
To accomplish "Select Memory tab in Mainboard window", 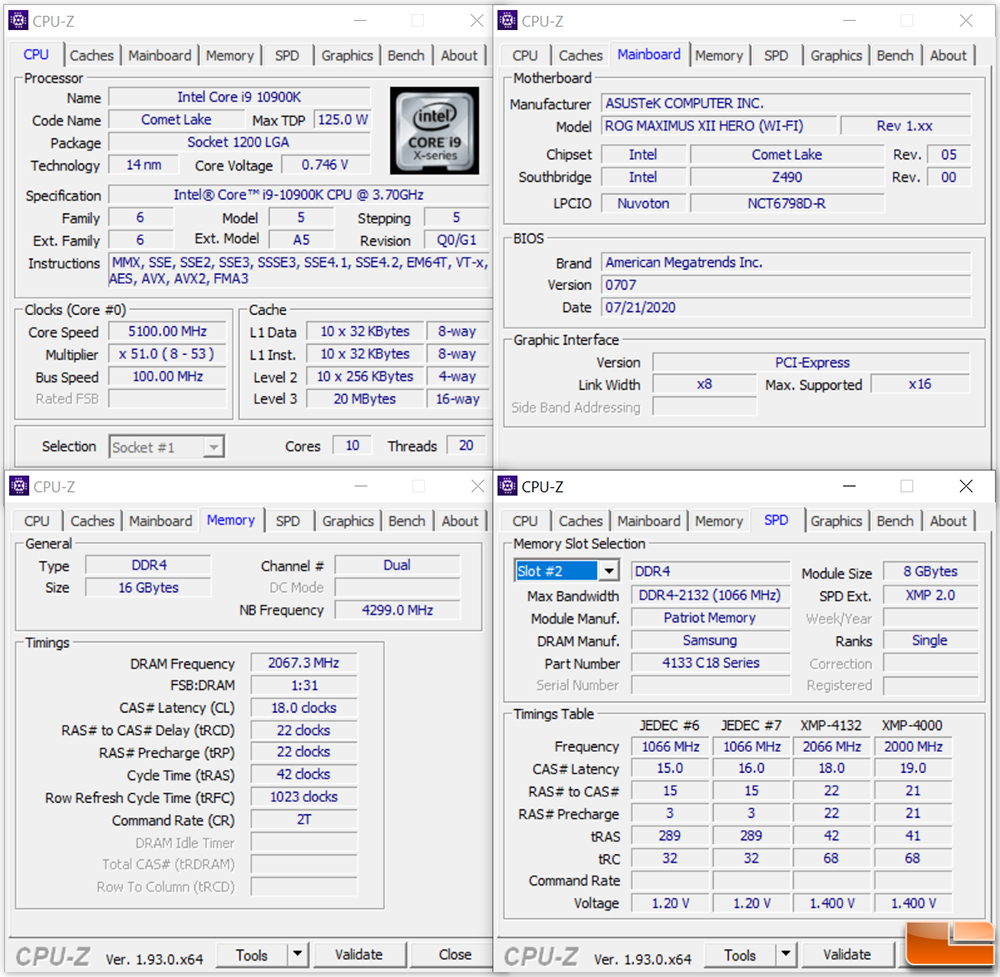I will coord(719,55).
